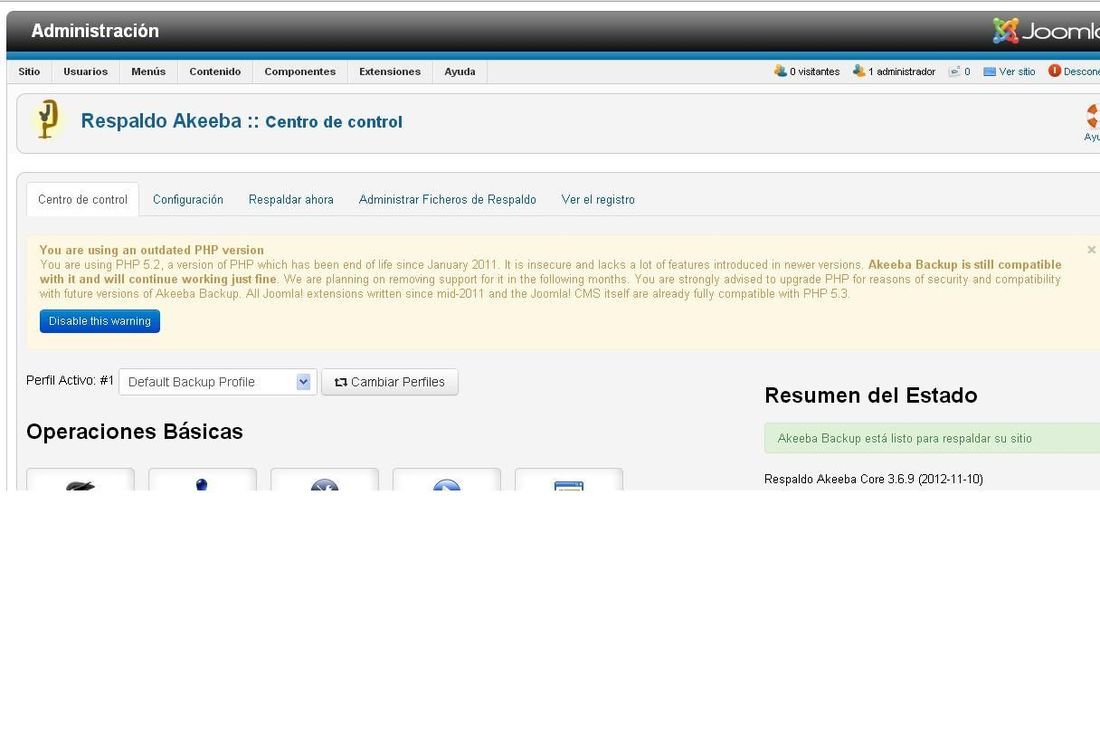
Task: Click the 1 administrador text
Action: [x=901, y=72]
